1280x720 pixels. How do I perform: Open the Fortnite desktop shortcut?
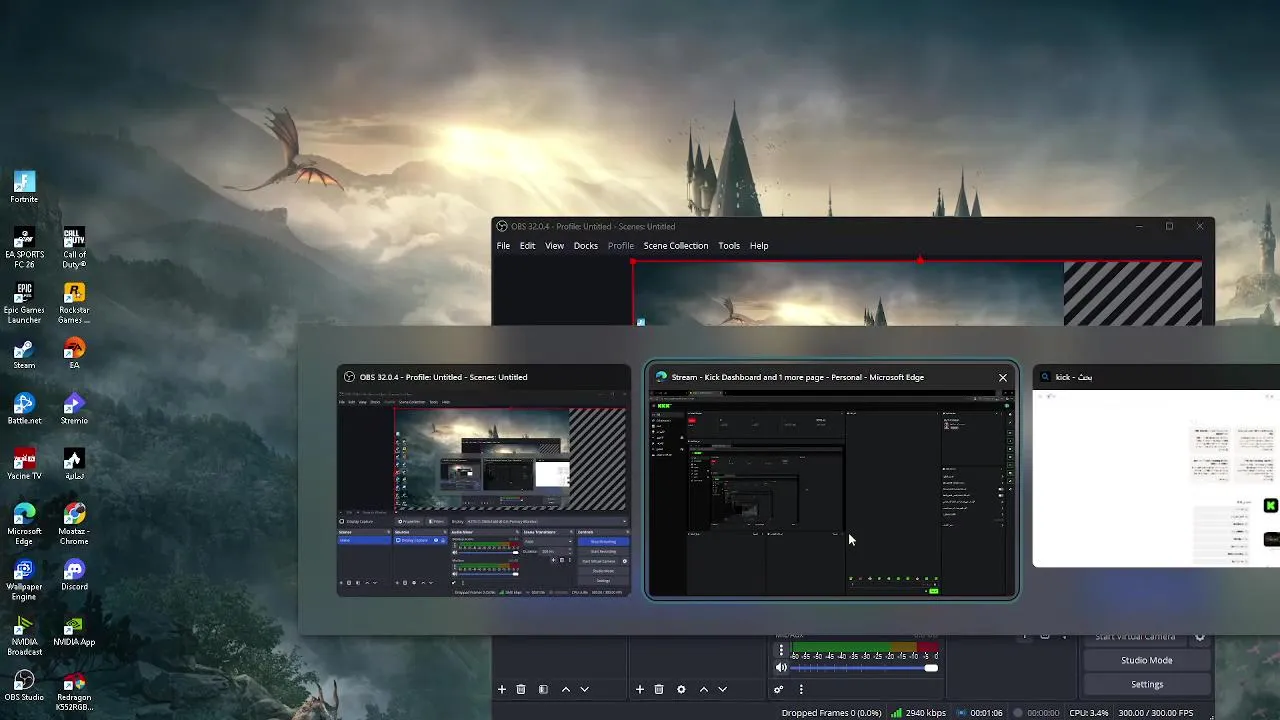[24, 187]
